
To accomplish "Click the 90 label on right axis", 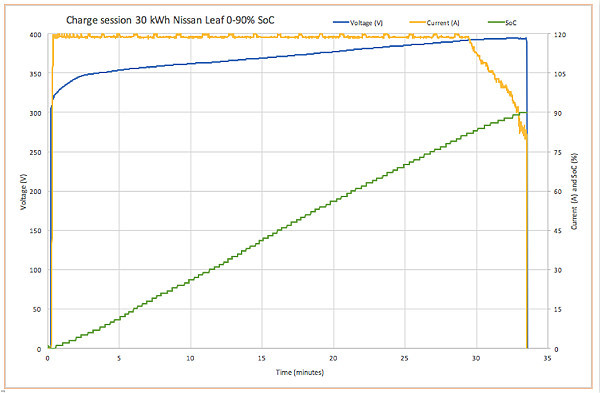I will (558, 113).
